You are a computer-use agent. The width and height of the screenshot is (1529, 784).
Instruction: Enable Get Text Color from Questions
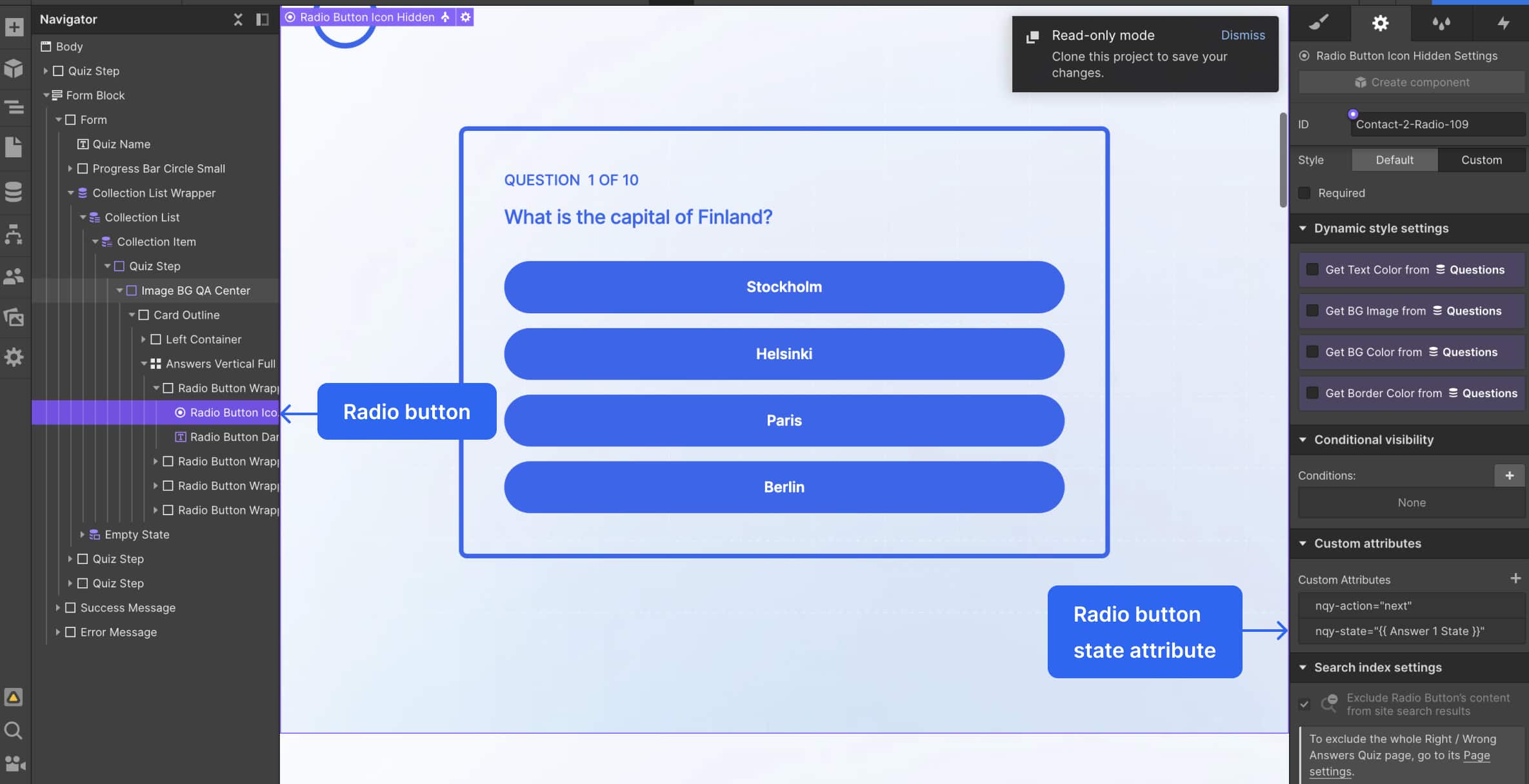1312,269
